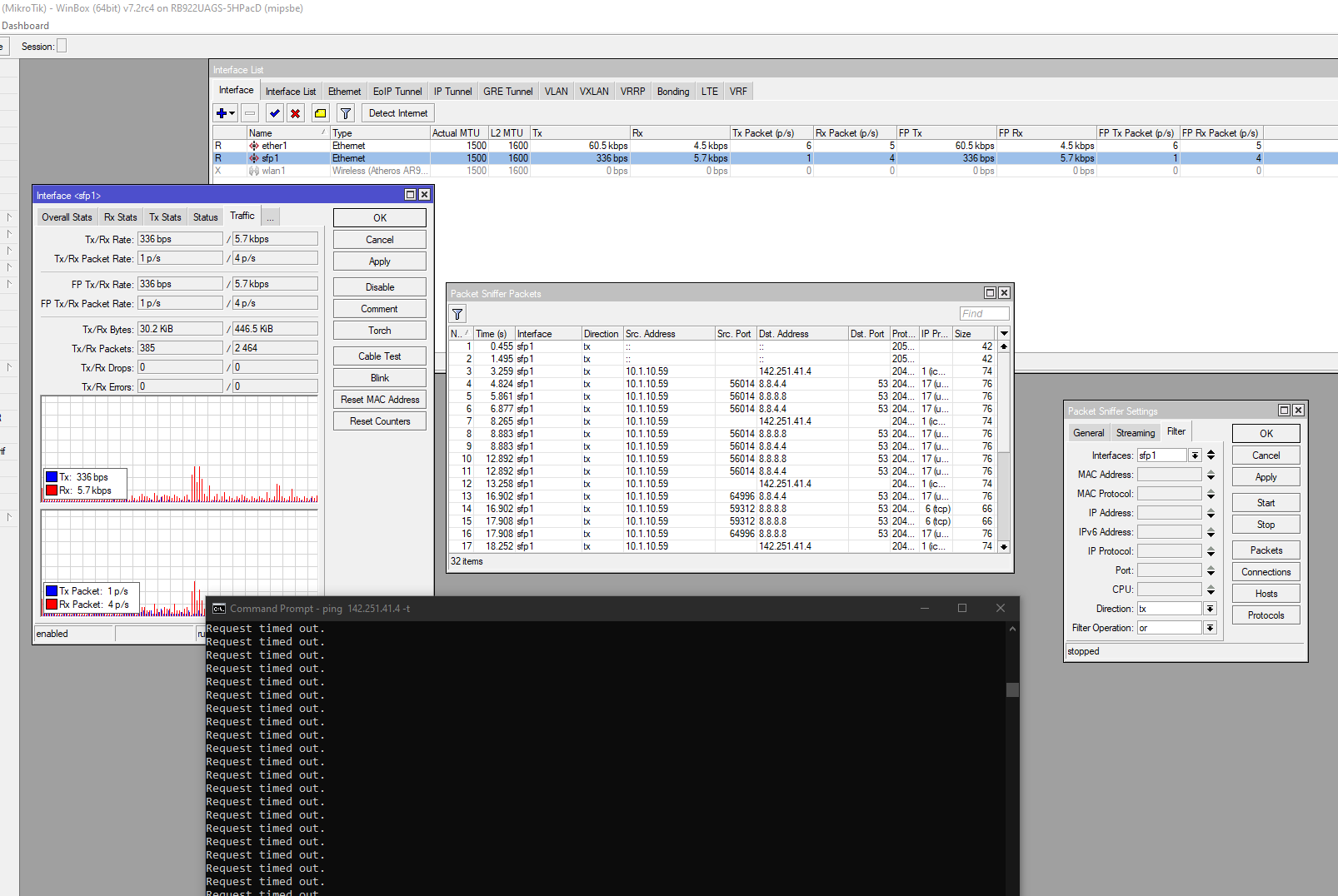The image size is (1338, 896).
Task: Click the Command Prompt title bar icon
Action: click(x=218, y=609)
